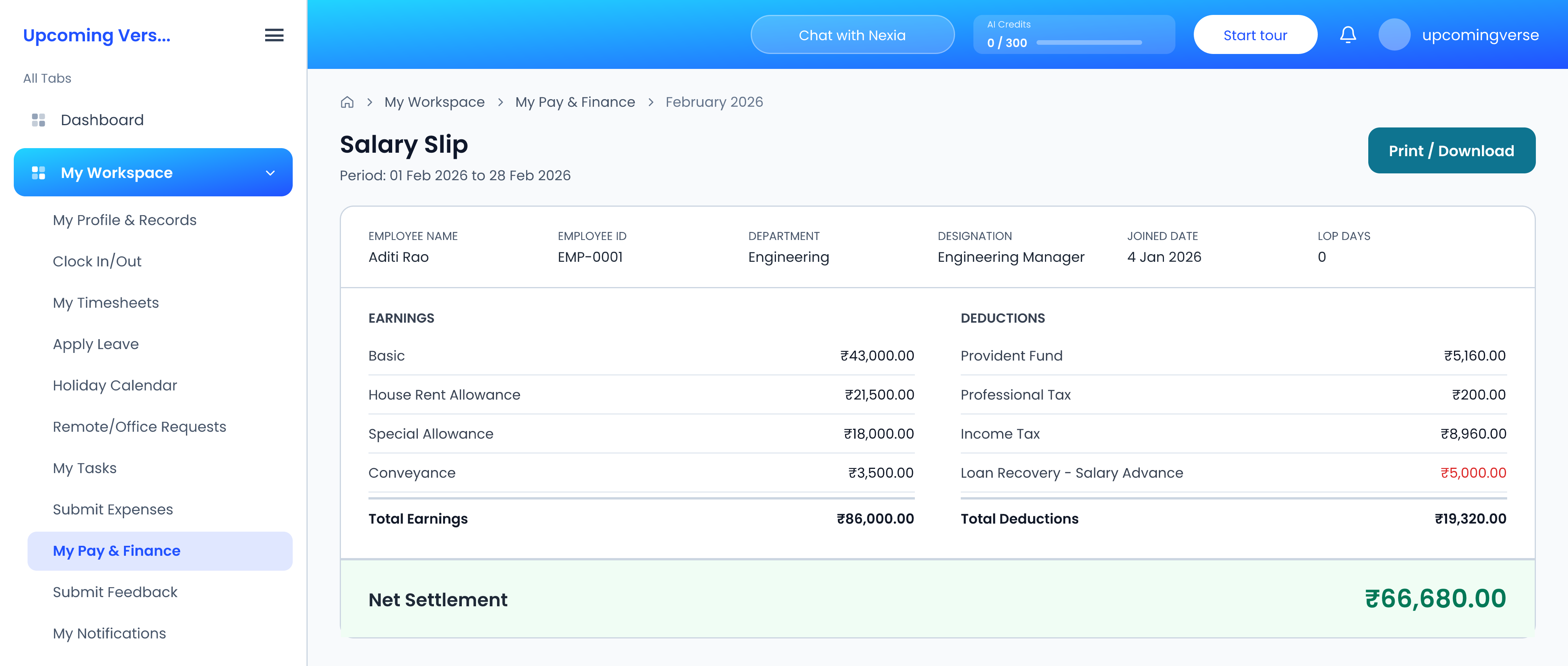Click the AI Credits progress bar
This screenshot has height=666, width=1568.
point(1088,42)
